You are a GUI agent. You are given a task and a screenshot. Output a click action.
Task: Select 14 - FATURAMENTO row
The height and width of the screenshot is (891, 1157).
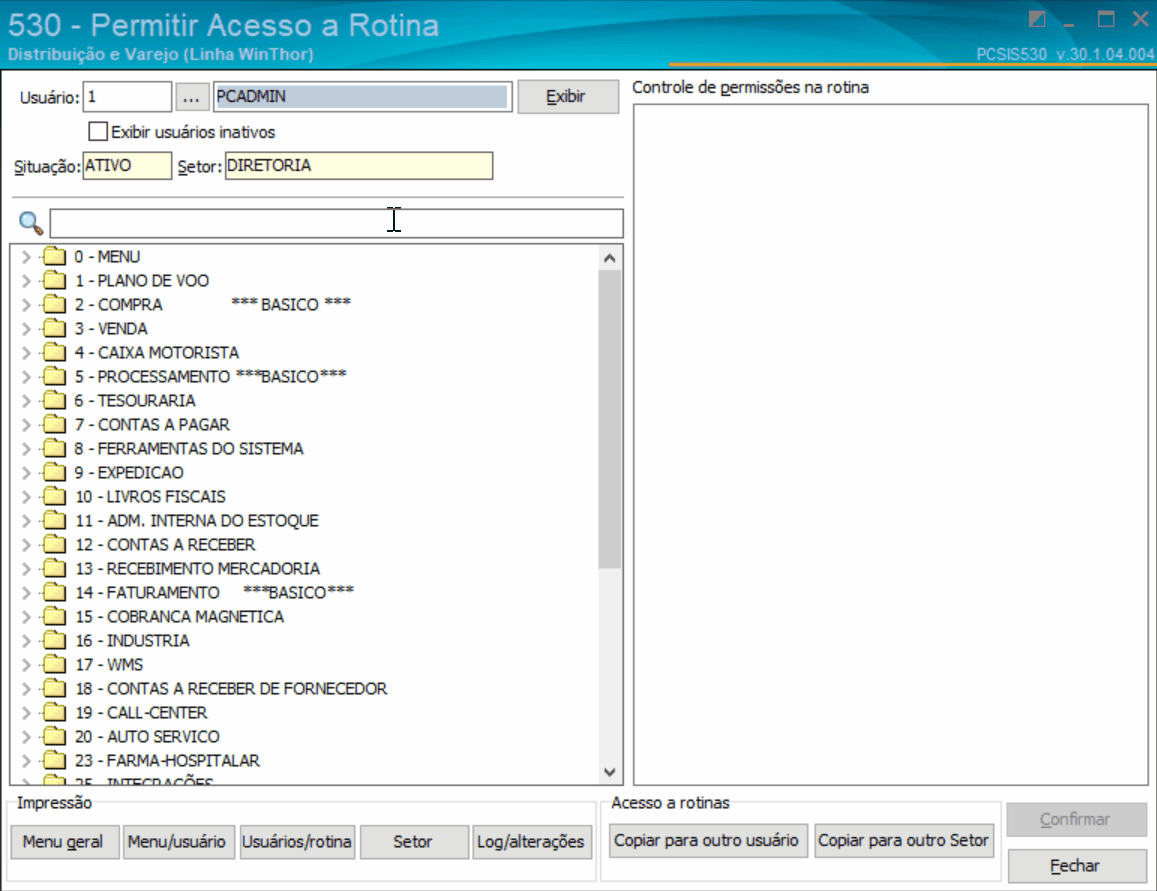point(215,592)
